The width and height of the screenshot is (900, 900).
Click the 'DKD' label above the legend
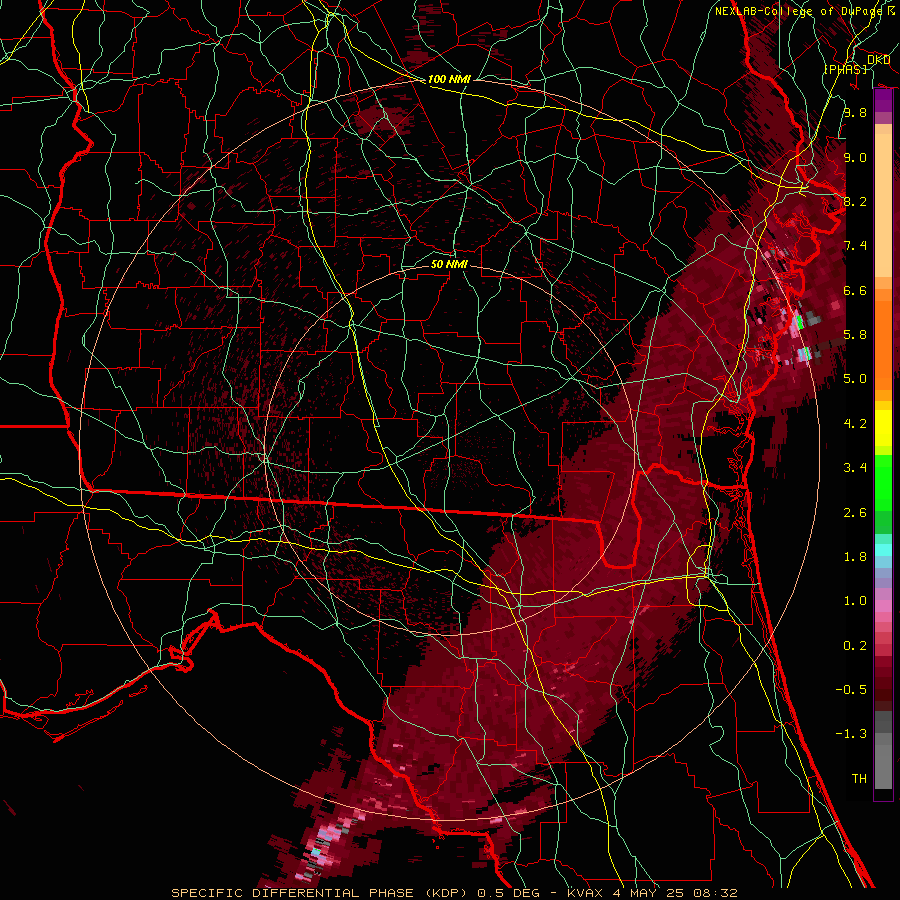(x=879, y=60)
